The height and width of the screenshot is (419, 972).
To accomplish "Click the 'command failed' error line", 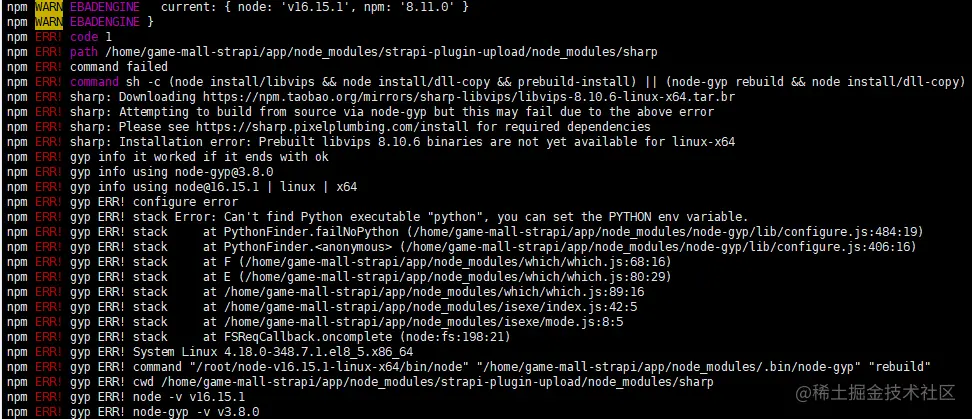I will click(x=119, y=66).
